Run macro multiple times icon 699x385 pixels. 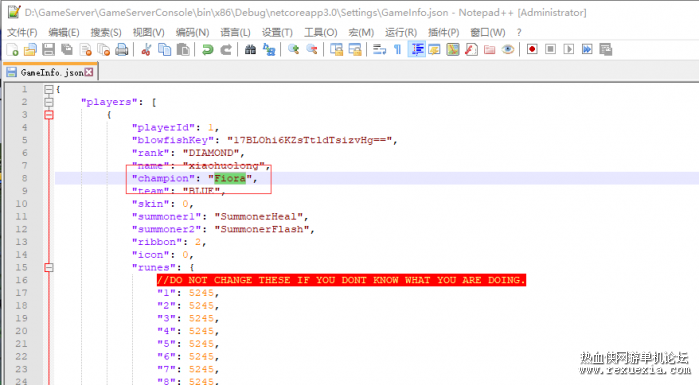click(x=587, y=49)
